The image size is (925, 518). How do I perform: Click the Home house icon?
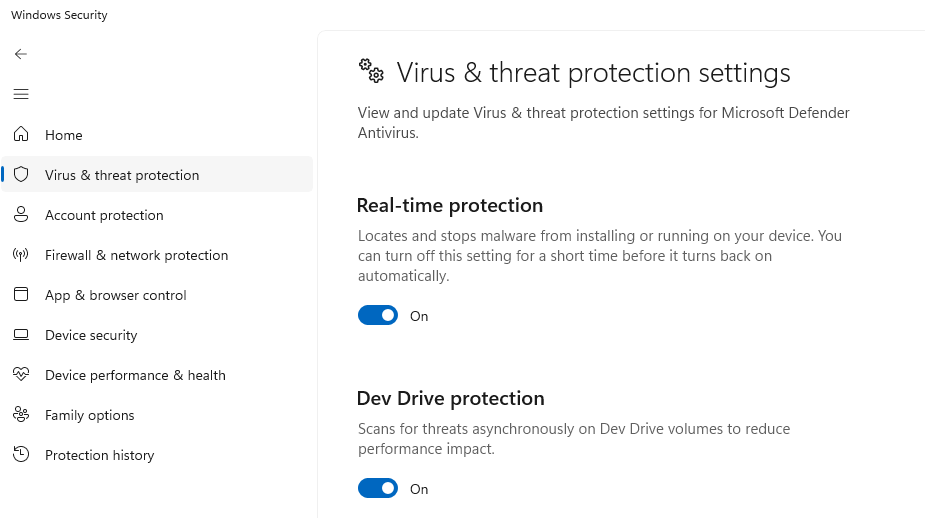pos(21,135)
